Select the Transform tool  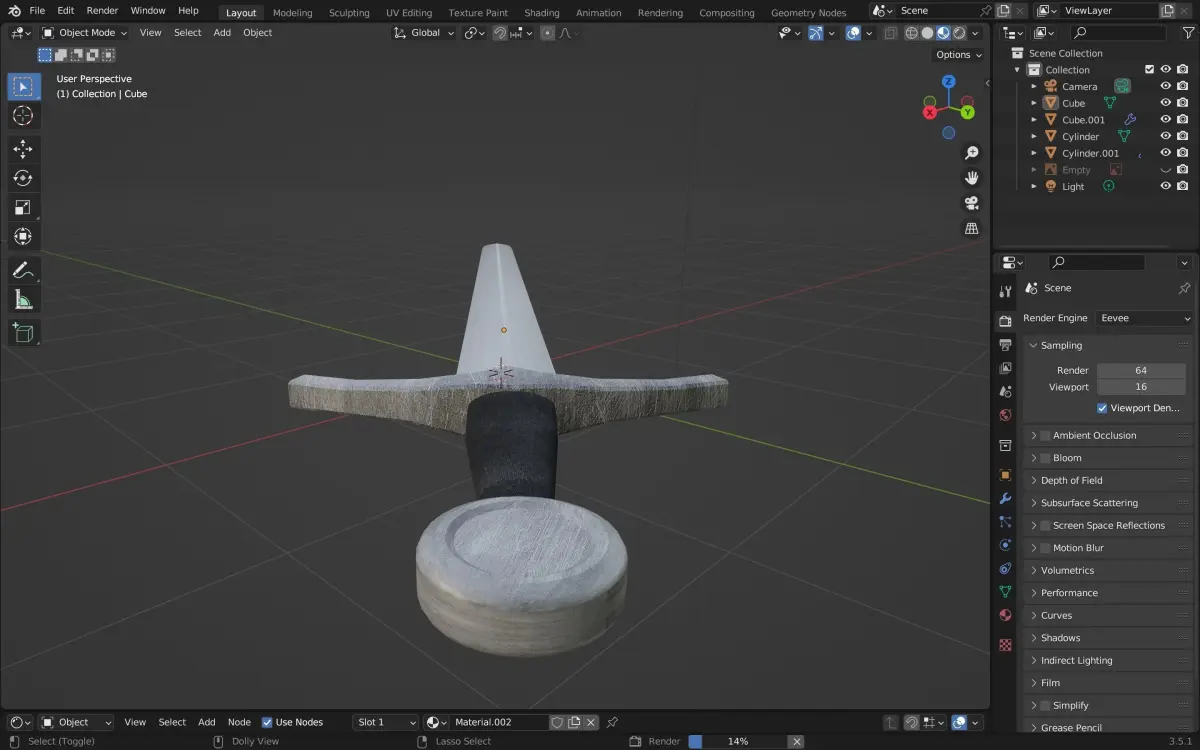(x=23, y=236)
